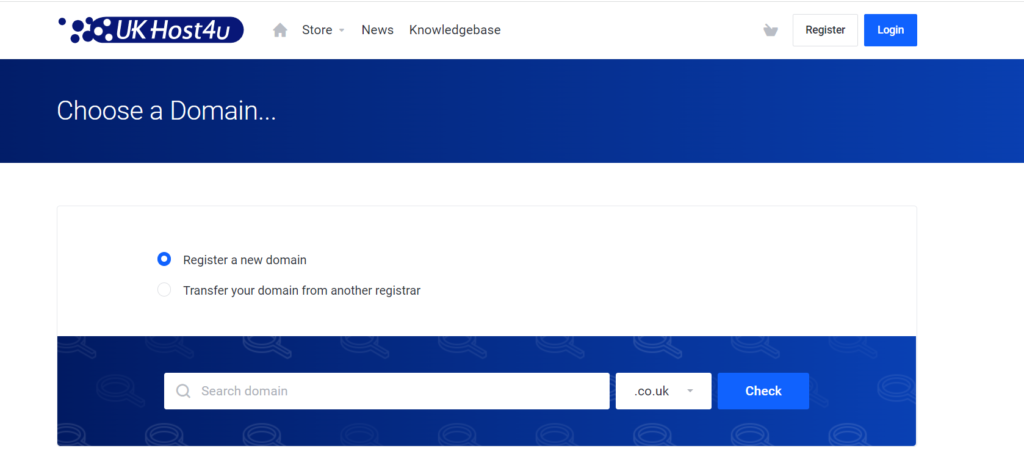
Task: View the shopping basket icon
Action: (771, 30)
